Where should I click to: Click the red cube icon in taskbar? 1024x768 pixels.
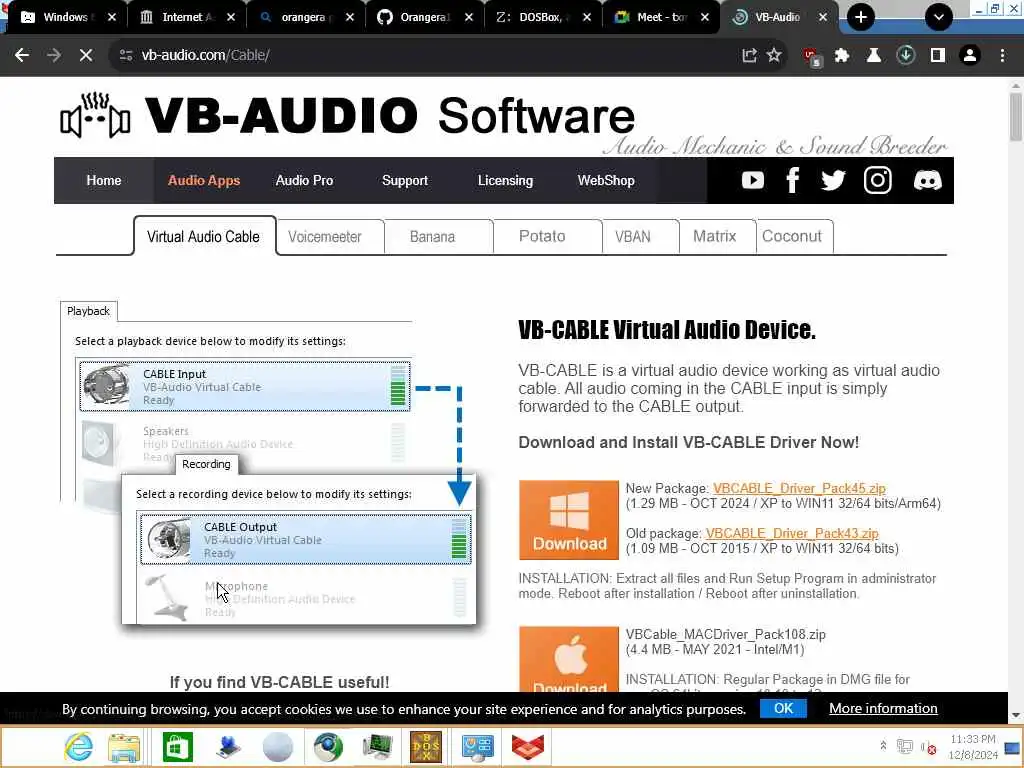tap(528, 747)
